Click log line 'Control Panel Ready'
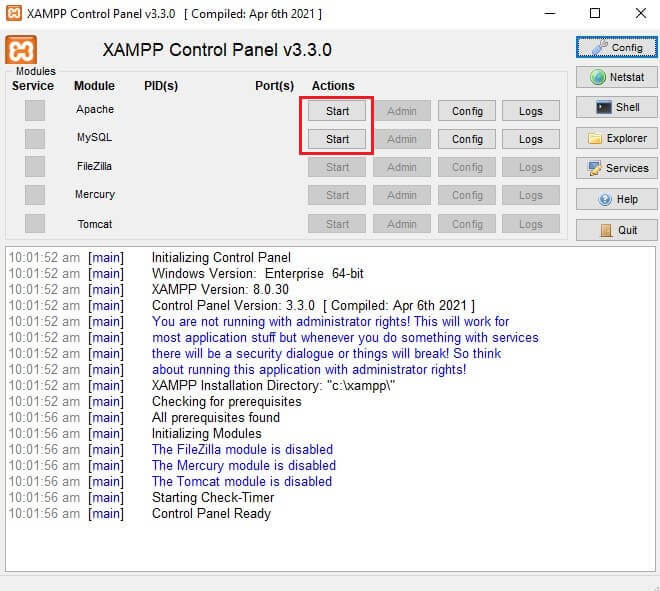This screenshot has width=660, height=591. coord(211,514)
